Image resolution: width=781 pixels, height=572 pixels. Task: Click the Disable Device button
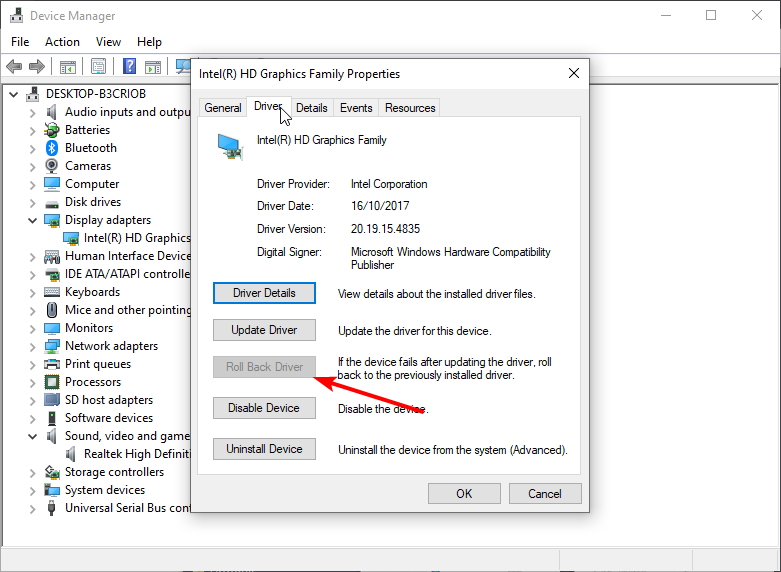coord(264,408)
